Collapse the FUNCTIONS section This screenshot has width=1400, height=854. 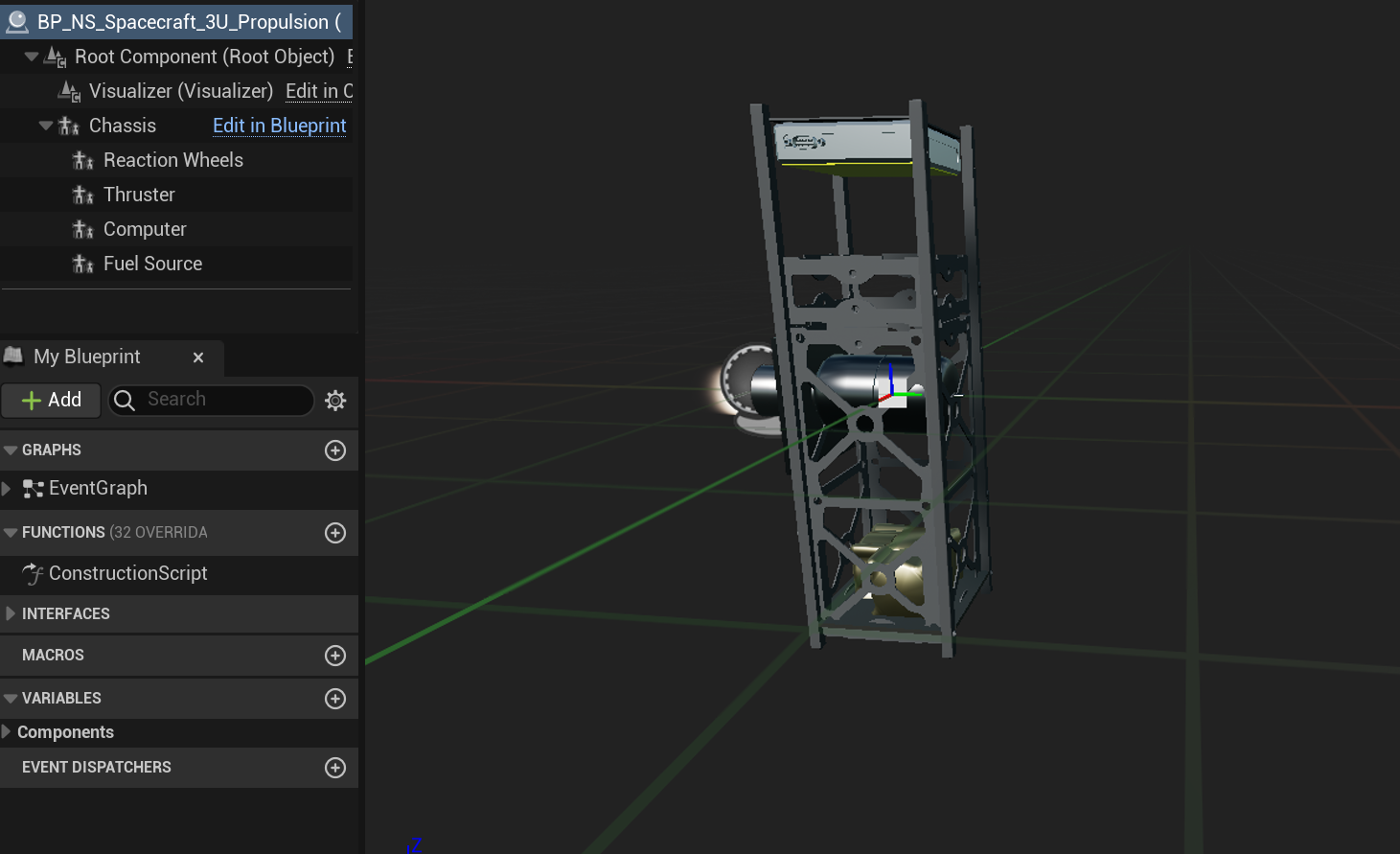pyautogui.click(x=11, y=533)
